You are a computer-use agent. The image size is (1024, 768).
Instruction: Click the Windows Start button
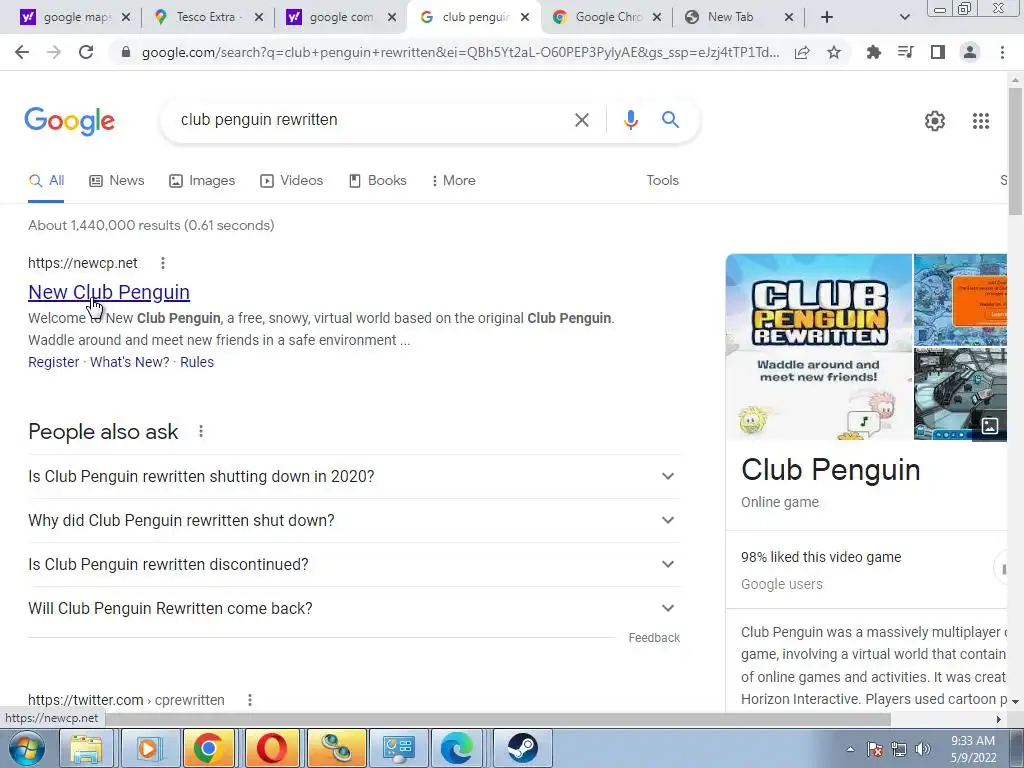click(25, 748)
